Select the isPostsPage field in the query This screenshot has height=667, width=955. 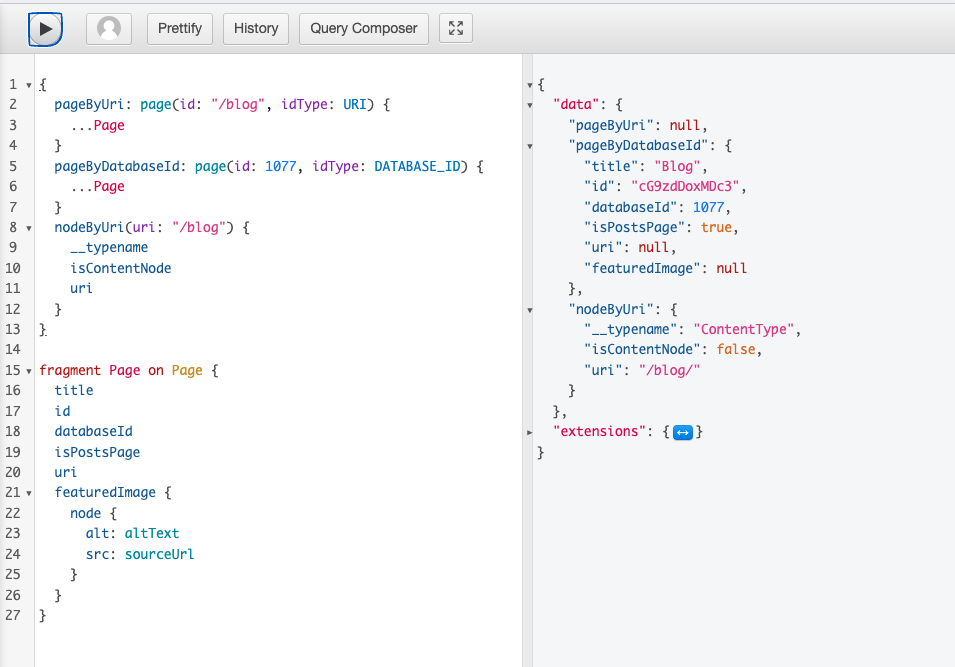[99, 451]
